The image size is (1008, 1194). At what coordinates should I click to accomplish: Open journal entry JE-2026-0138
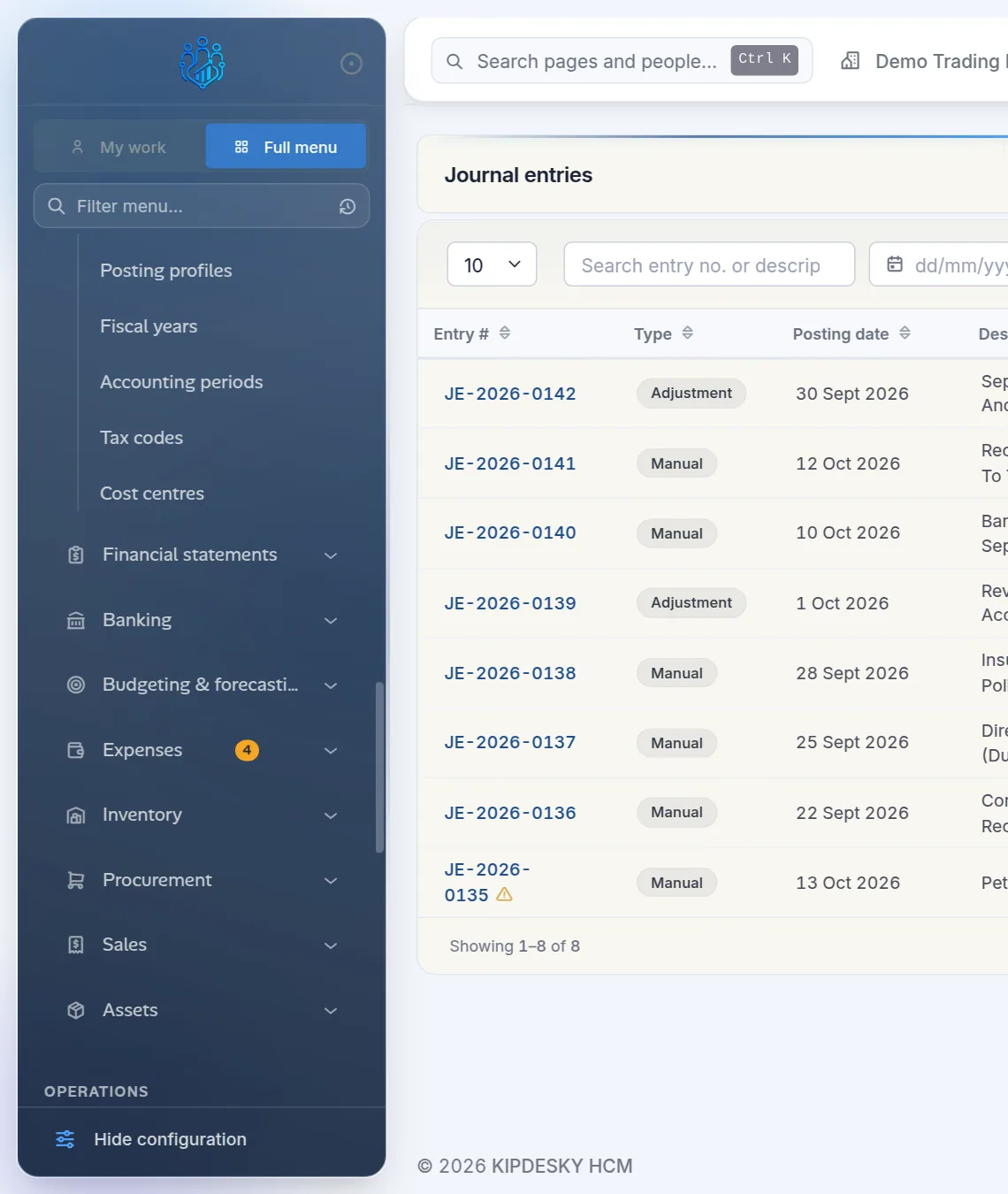510,673
